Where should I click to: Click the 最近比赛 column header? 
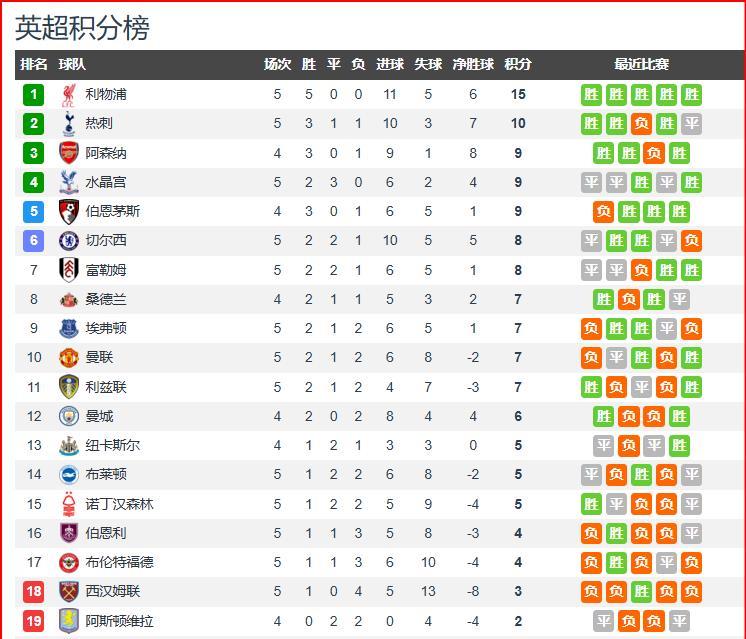click(641, 64)
